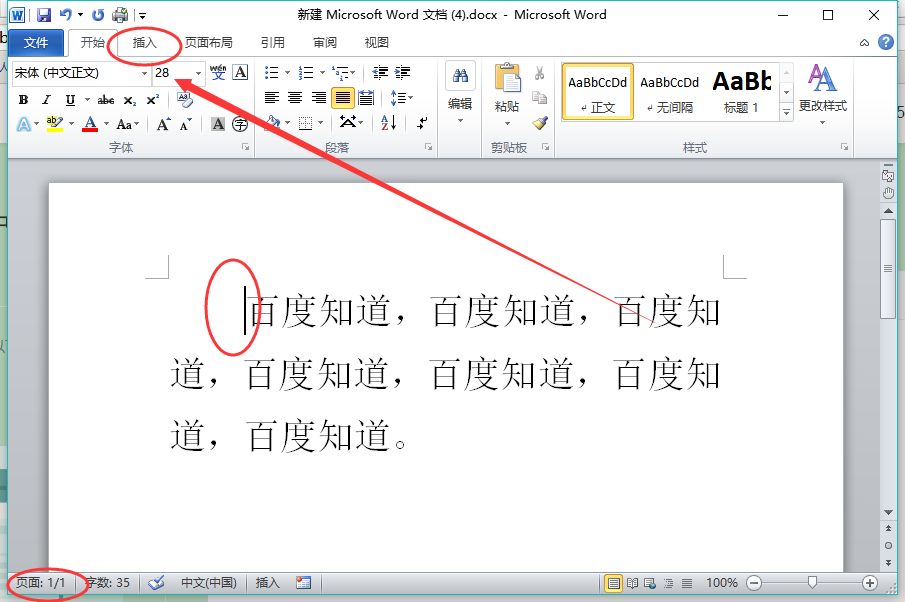The height and width of the screenshot is (602, 905).
Task: Switch to the 页面布局 page layout tab
Action: (x=208, y=43)
